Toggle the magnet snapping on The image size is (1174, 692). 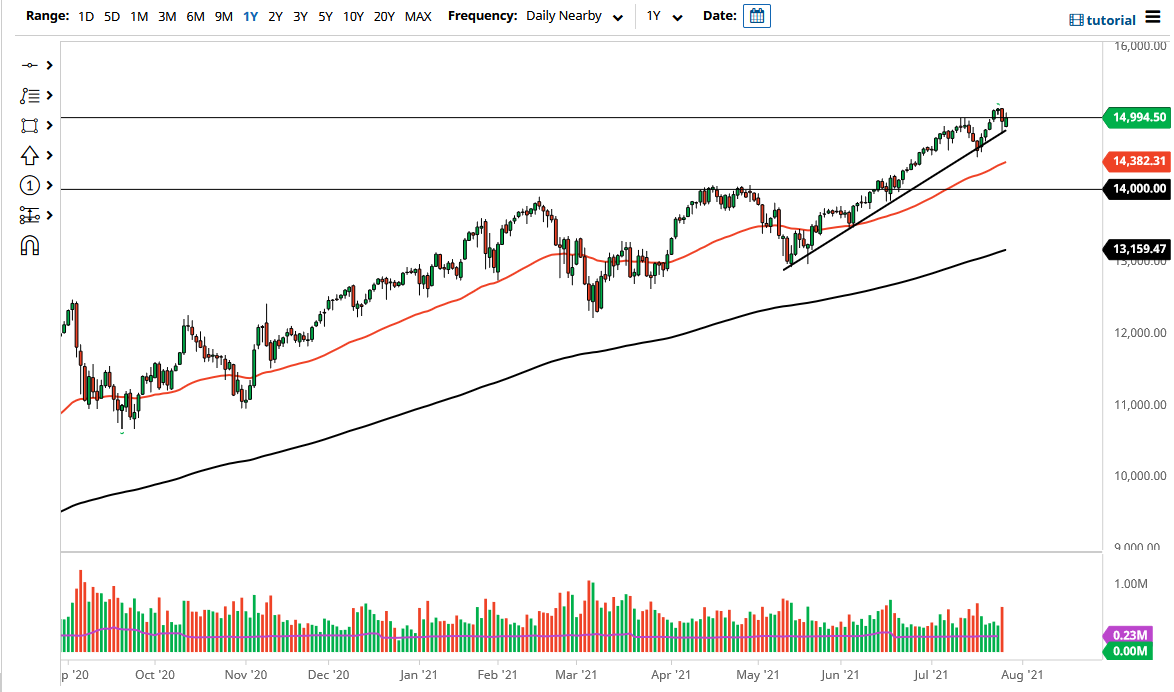(x=30, y=245)
